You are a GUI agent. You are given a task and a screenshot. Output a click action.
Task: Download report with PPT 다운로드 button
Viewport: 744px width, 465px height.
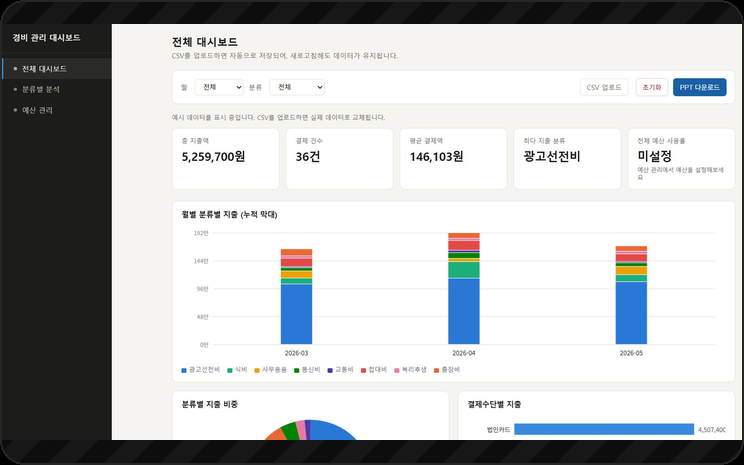coord(699,87)
